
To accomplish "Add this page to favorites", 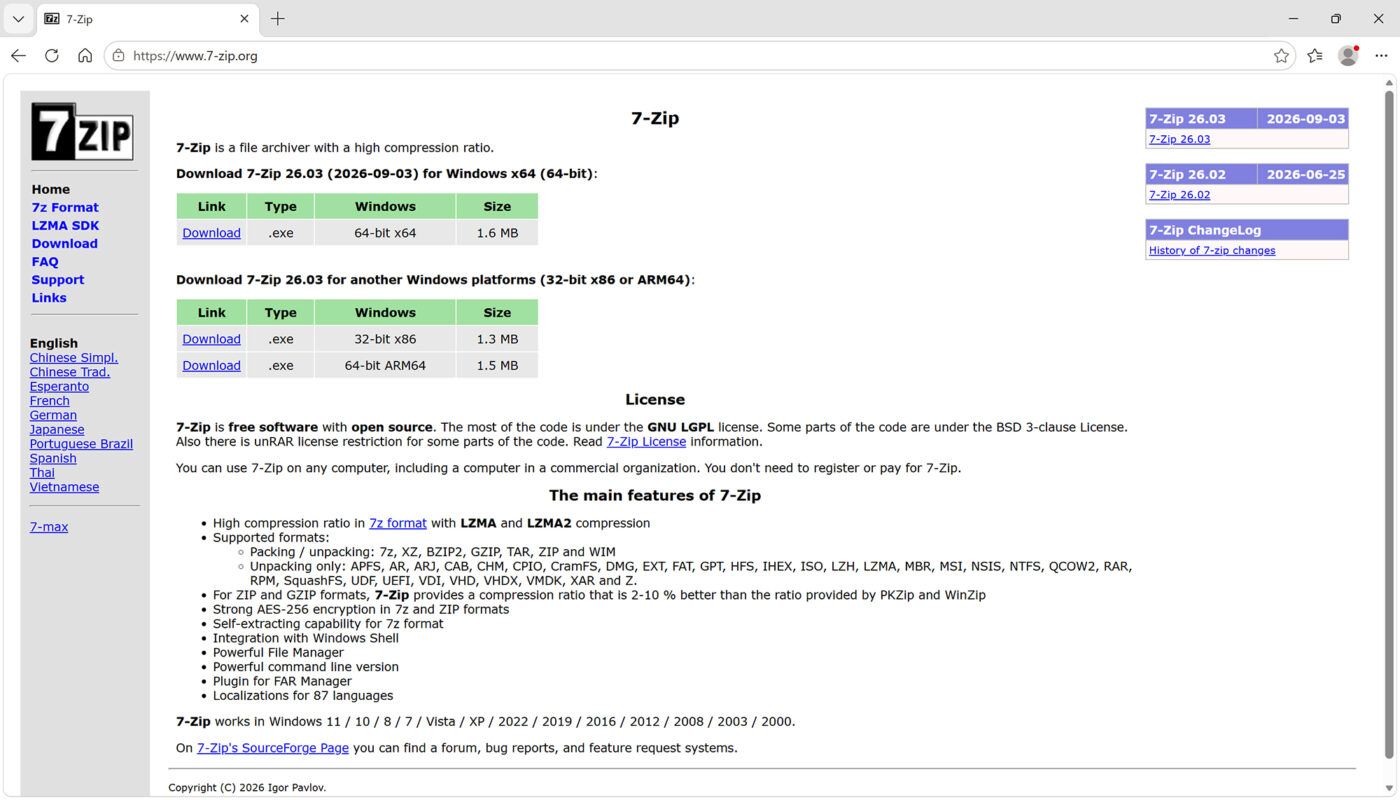I will pyautogui.click(x=1281, y=56).
